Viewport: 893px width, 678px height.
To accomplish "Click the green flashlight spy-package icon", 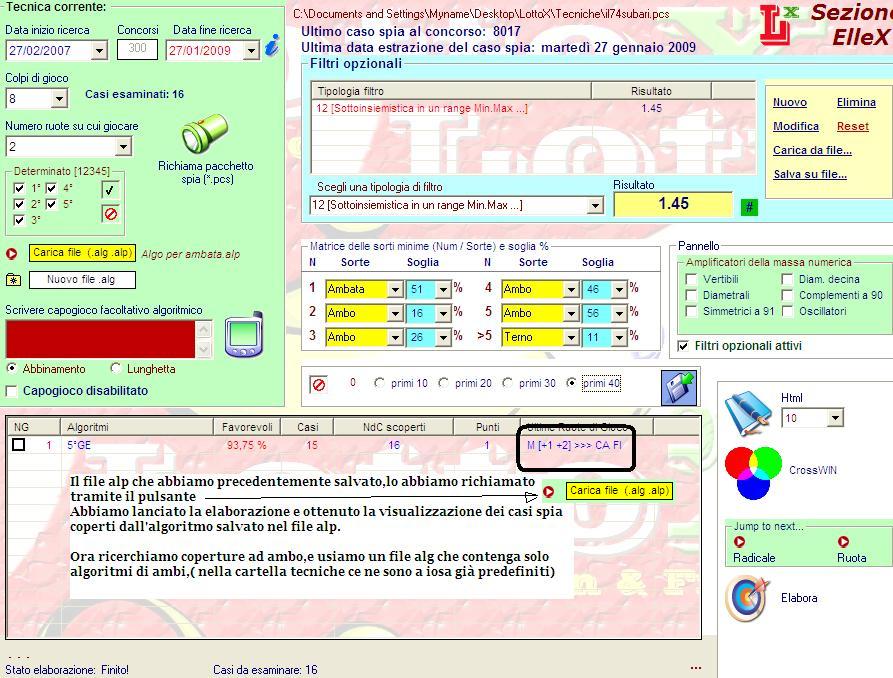I will 204,133.
